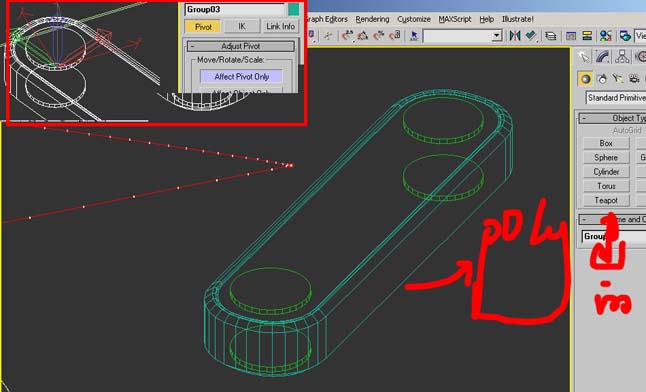The image size is (646, 392).
Task: Open the Schematic View icon
Action: (587, 36)
